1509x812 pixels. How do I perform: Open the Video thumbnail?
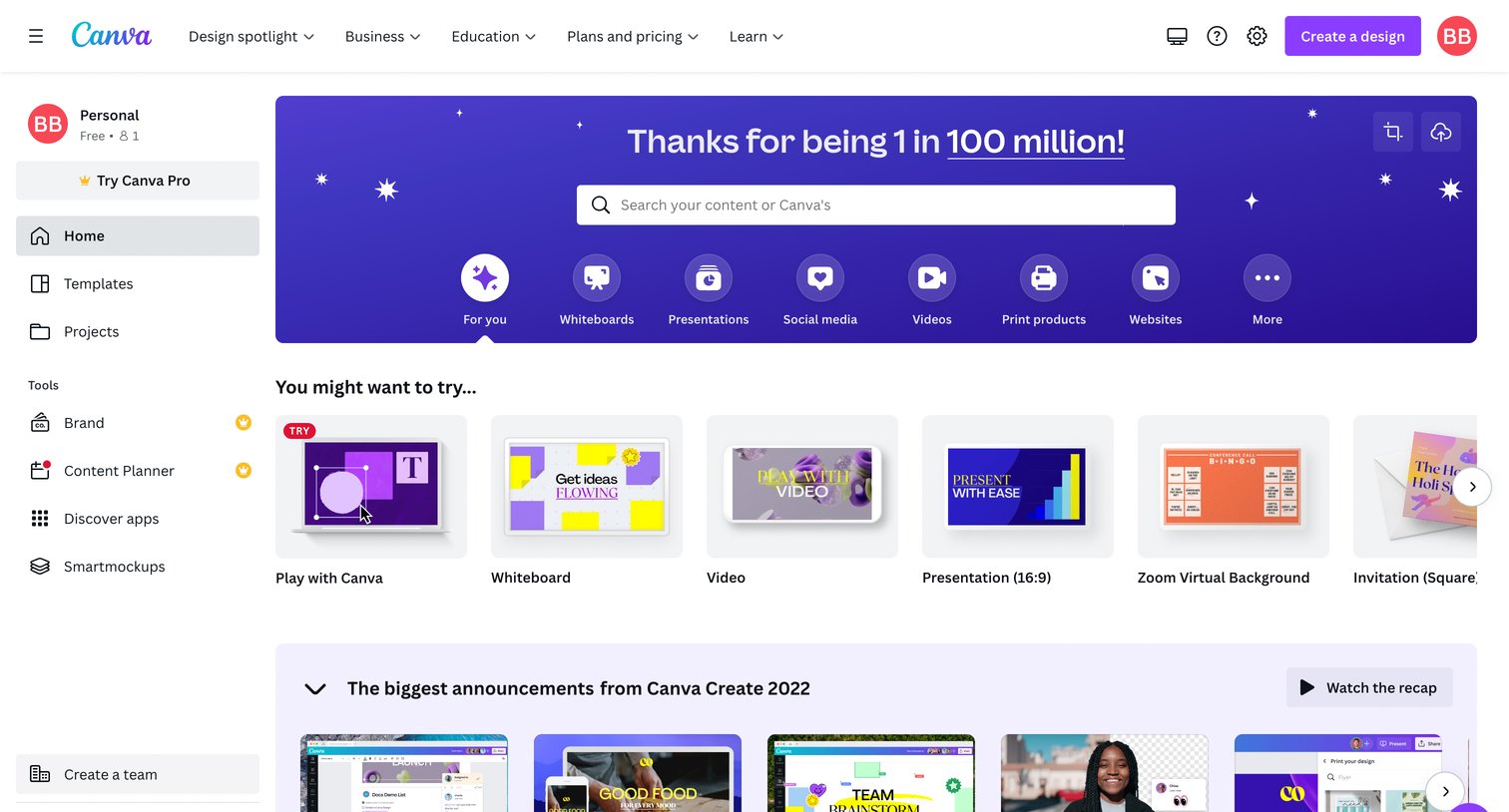tap(802, 487)
